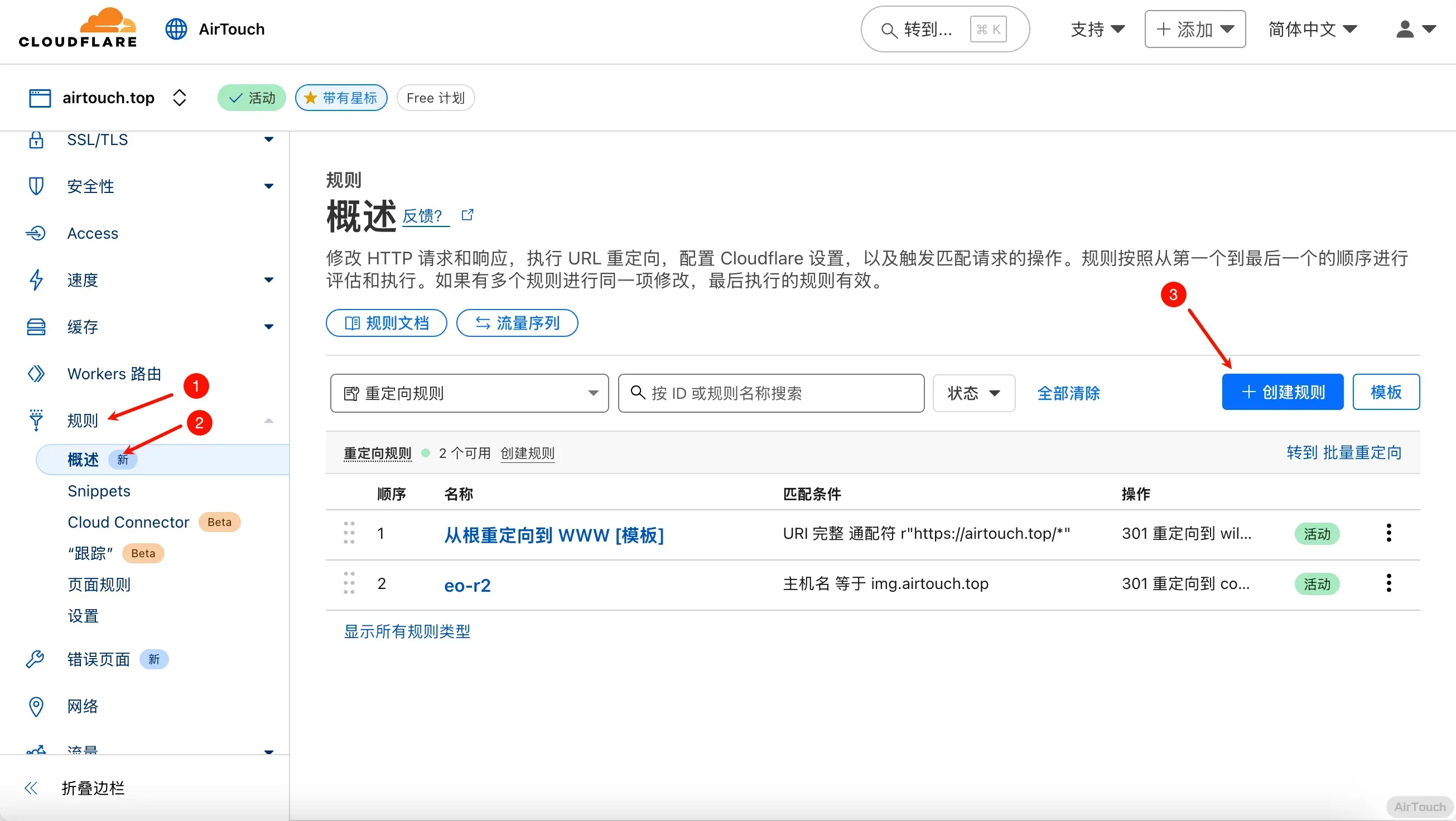Image resolution: width=1456 pixels, height=821 pixels.
Task: Click the 错误页面 wrench icon
Action: tap(36, 659)
